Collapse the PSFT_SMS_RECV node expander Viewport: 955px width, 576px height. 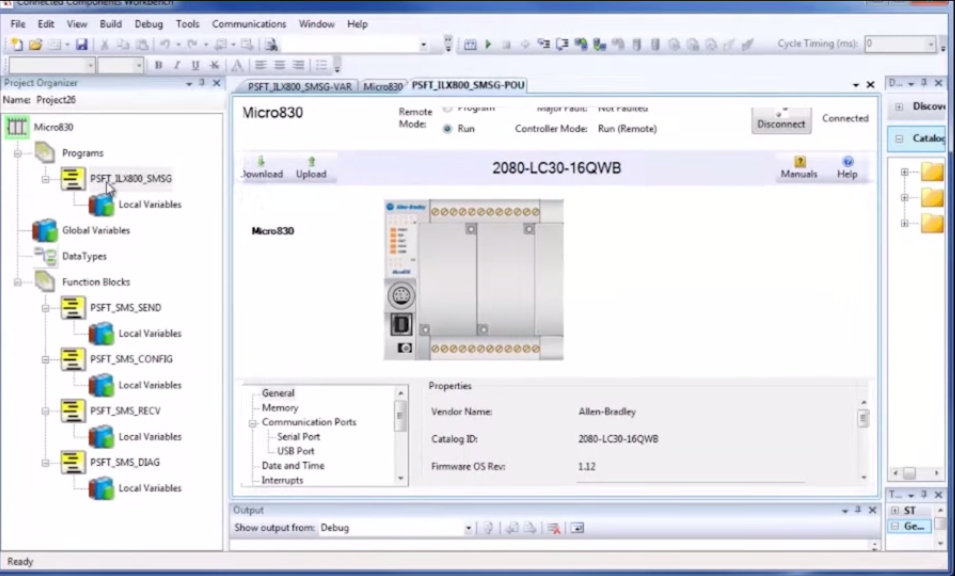tap(46, 412)
